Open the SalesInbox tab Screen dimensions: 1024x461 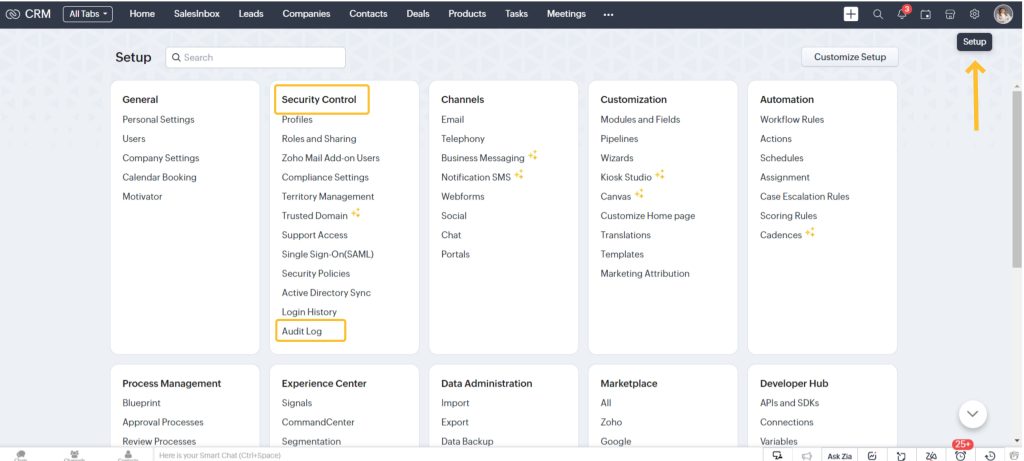[197, 14]
